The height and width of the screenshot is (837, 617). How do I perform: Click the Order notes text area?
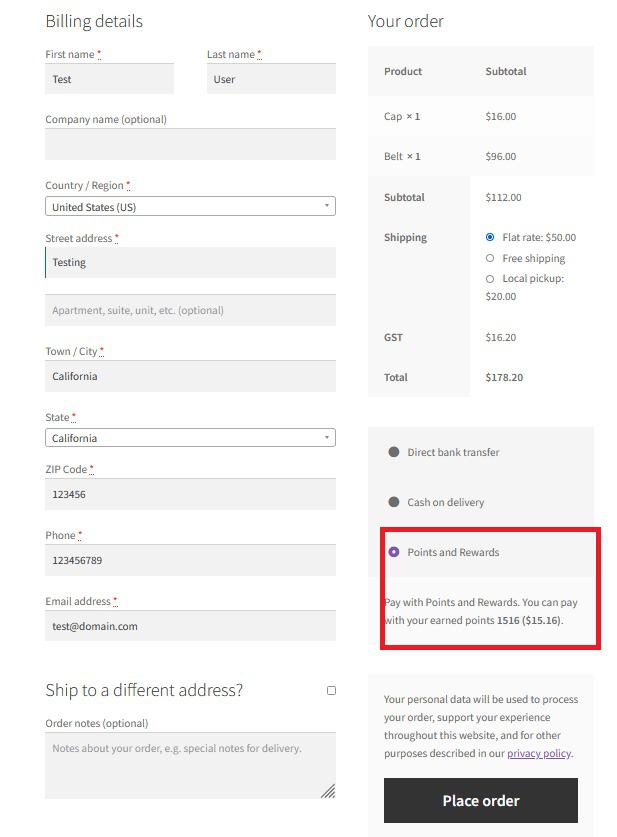tap(190, 765)
